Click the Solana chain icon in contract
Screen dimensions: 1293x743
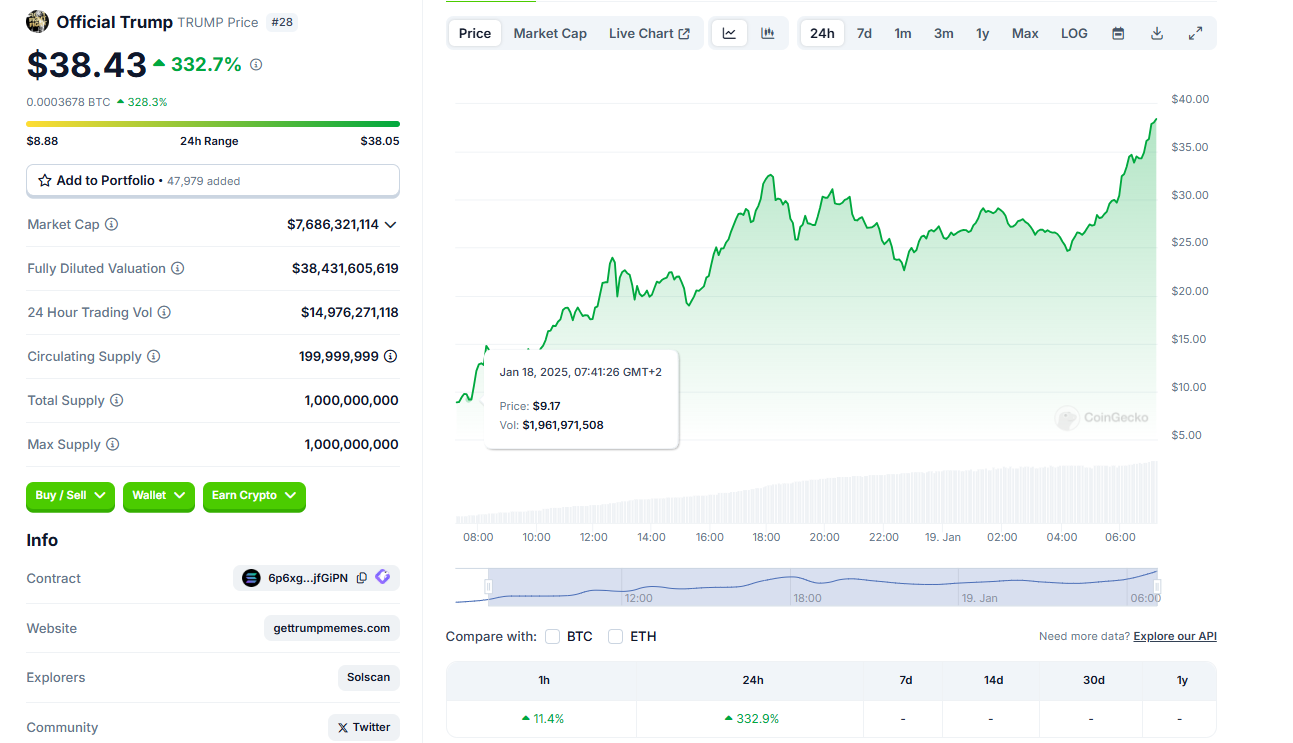point(251,578)
